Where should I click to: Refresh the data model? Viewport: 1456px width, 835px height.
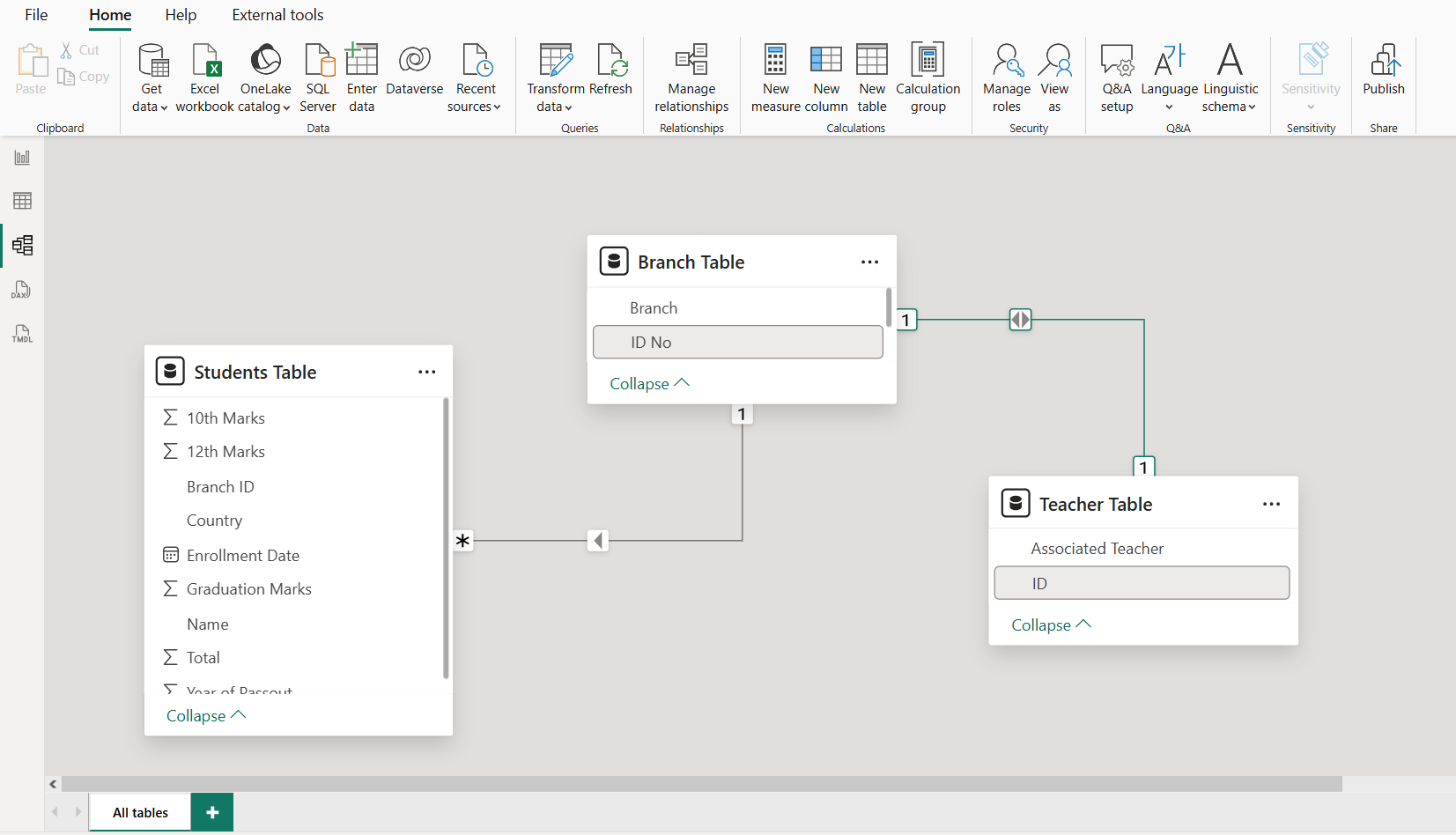click(x=611, y=75)
